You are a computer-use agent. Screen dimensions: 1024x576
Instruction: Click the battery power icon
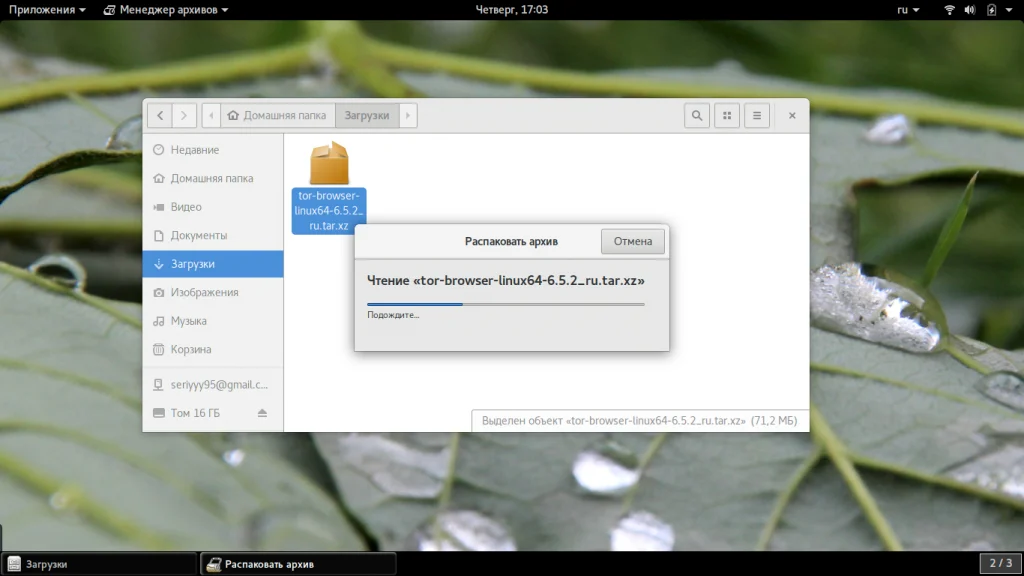[x=991, y=10]
